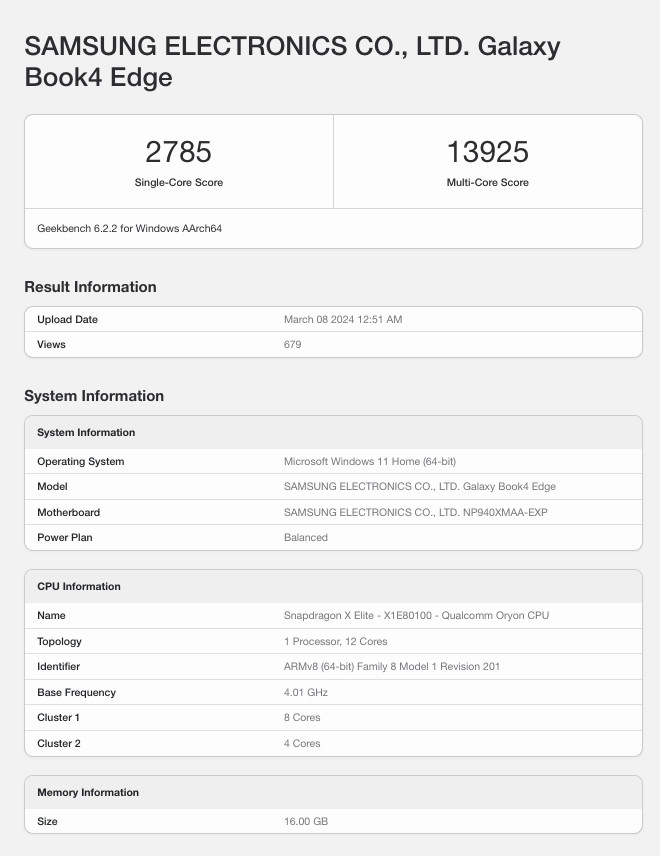This screenshot has height=856, width=660.
Task: Select the 8 Cores value
Action: click(302, 717)
